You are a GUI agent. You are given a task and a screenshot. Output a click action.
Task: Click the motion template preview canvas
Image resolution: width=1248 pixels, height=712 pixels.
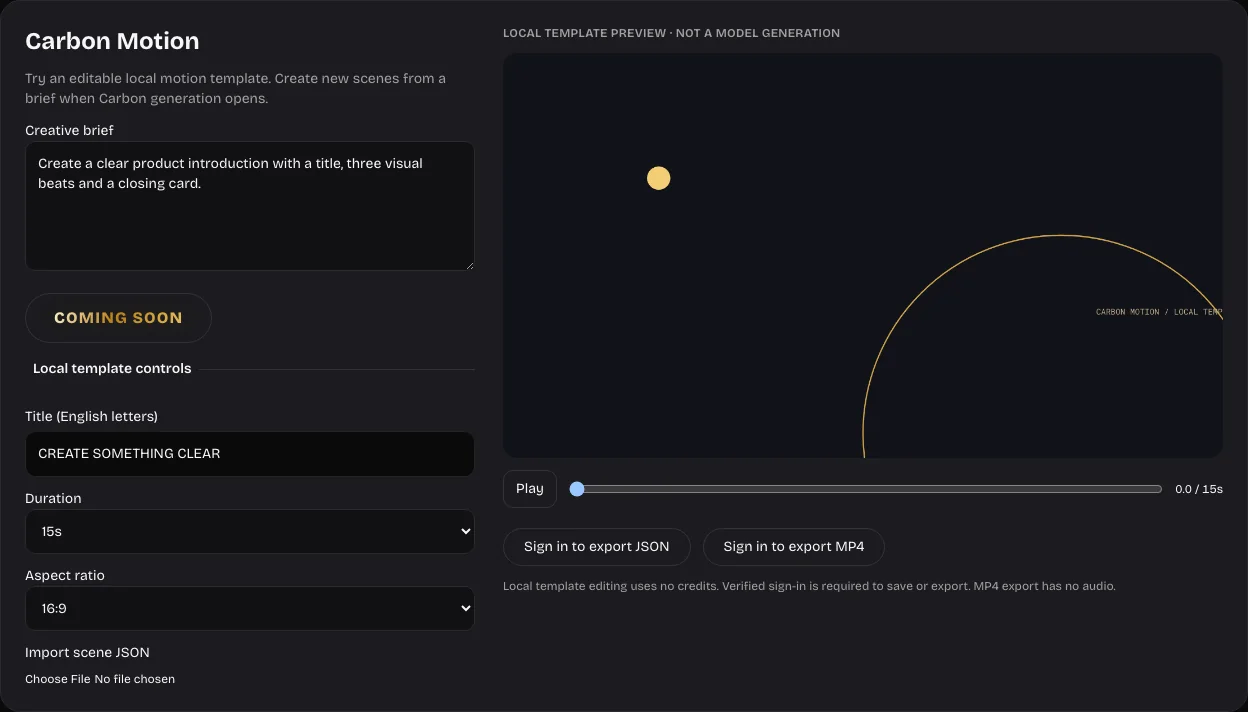coord(863,255)
